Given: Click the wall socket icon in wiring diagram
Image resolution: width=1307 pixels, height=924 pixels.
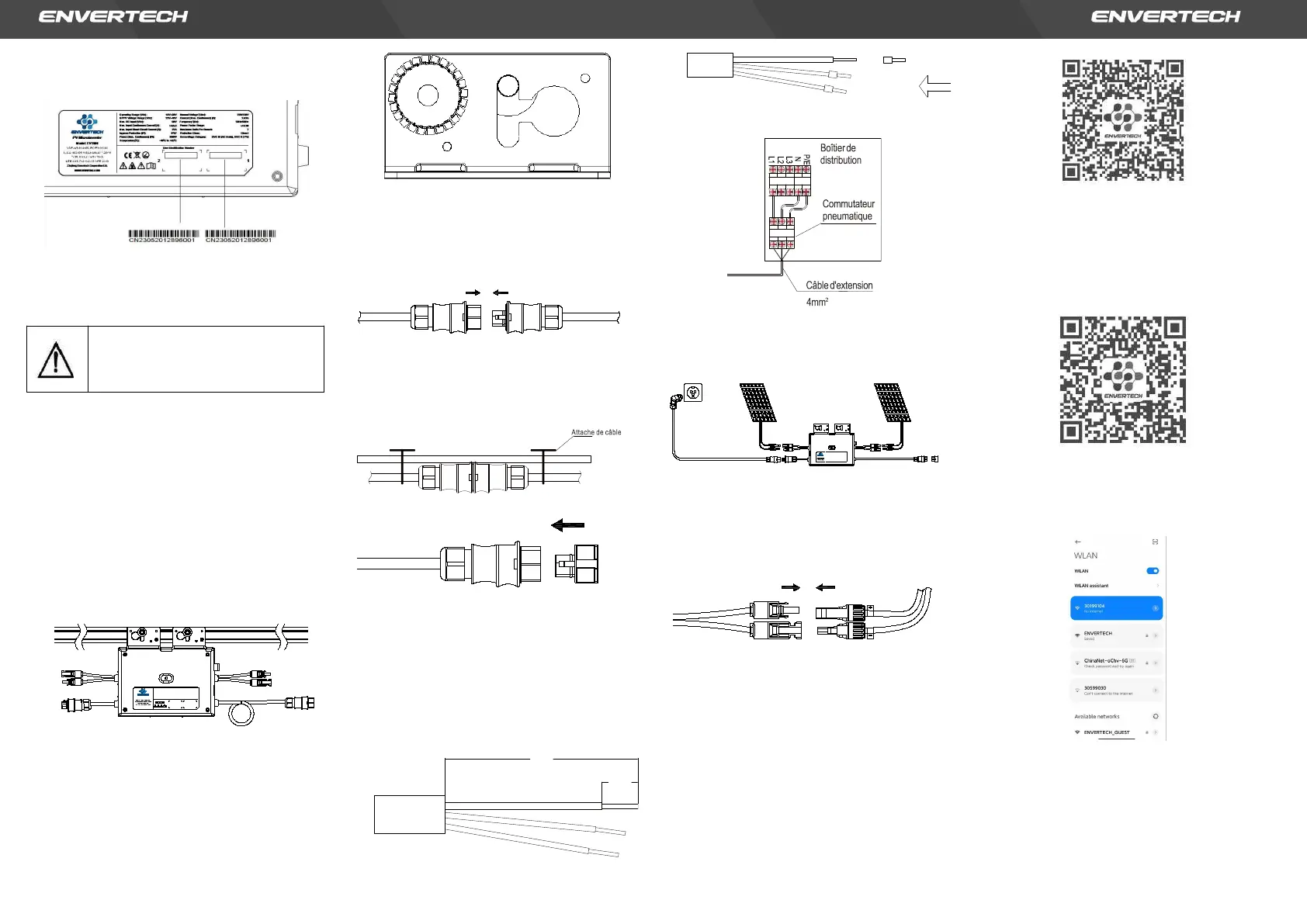Looking at the screenshot, I should click(x=693, y=393).
